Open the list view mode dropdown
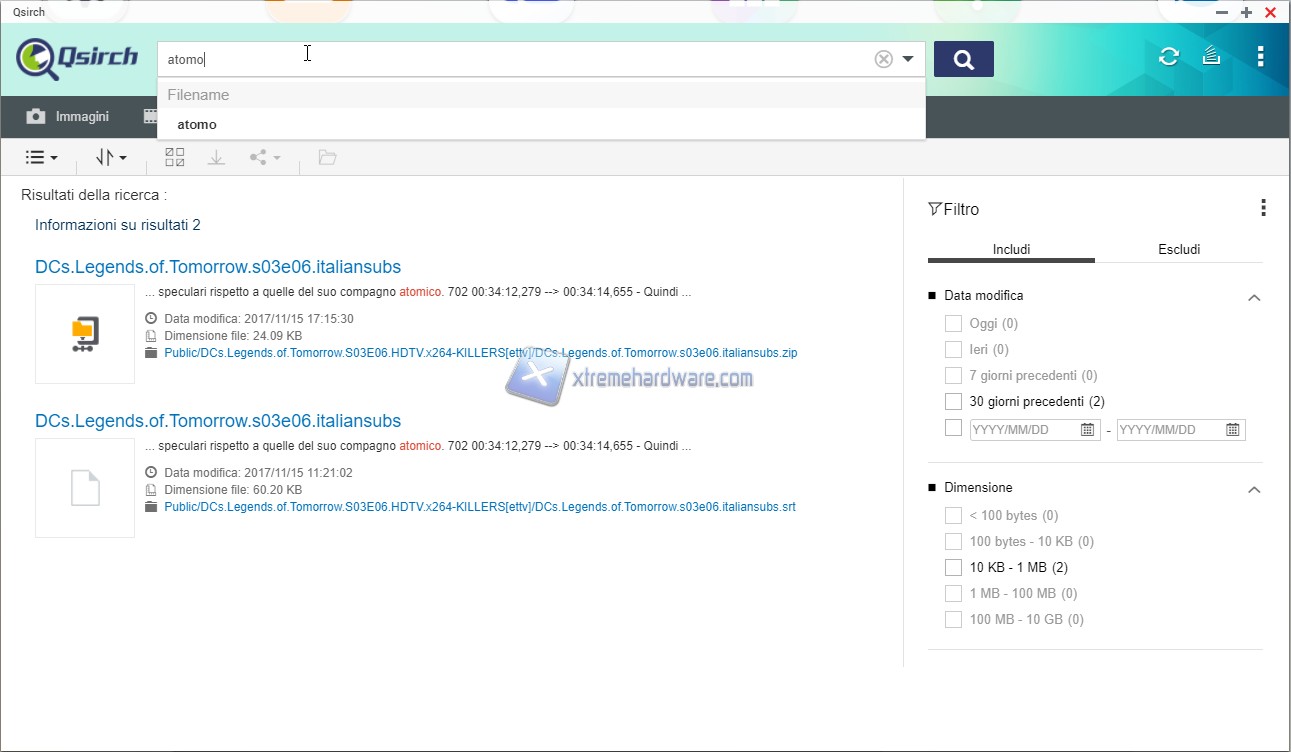Screen dimensions: 1291x752 point(41,157)
